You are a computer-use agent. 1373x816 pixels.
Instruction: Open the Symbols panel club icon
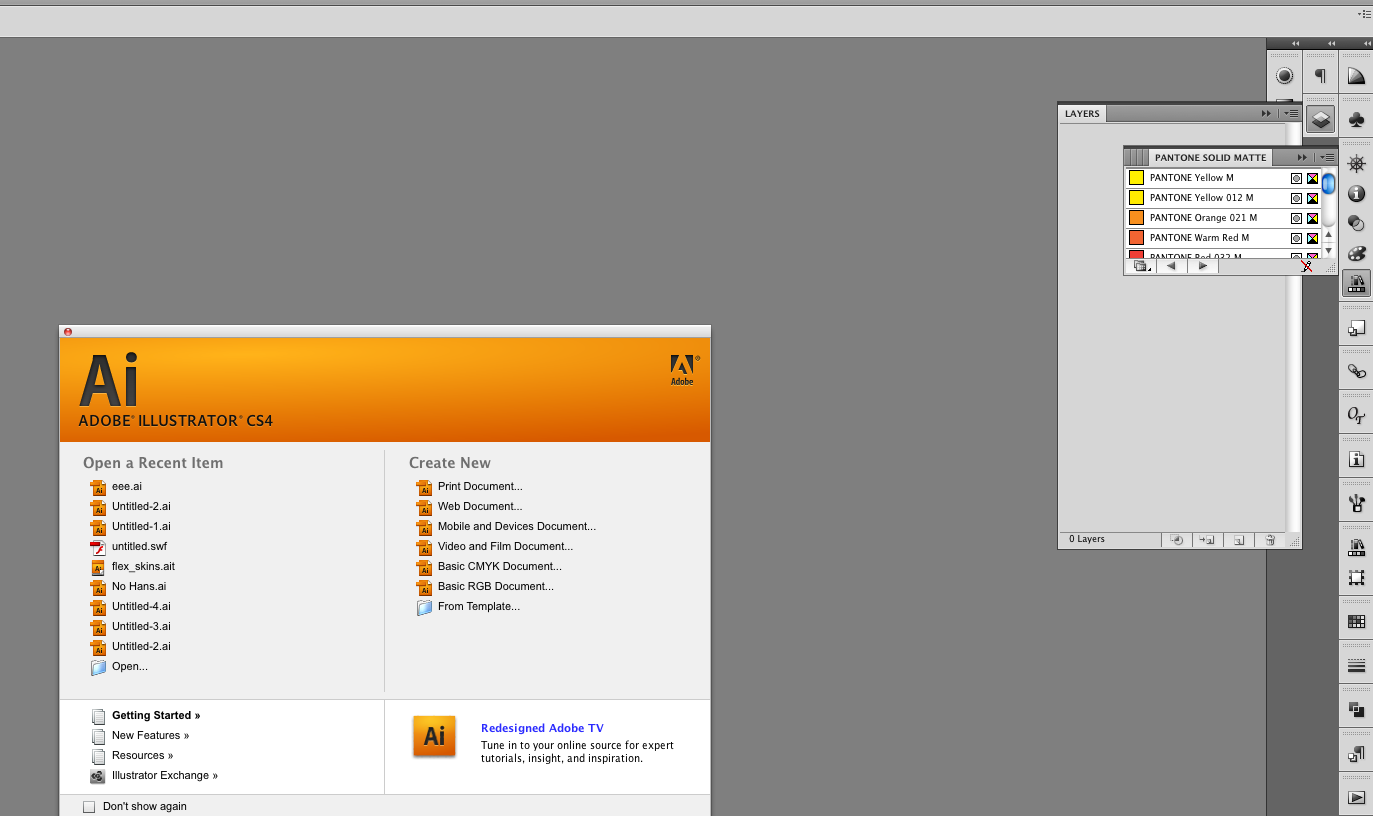point(1356,120)
